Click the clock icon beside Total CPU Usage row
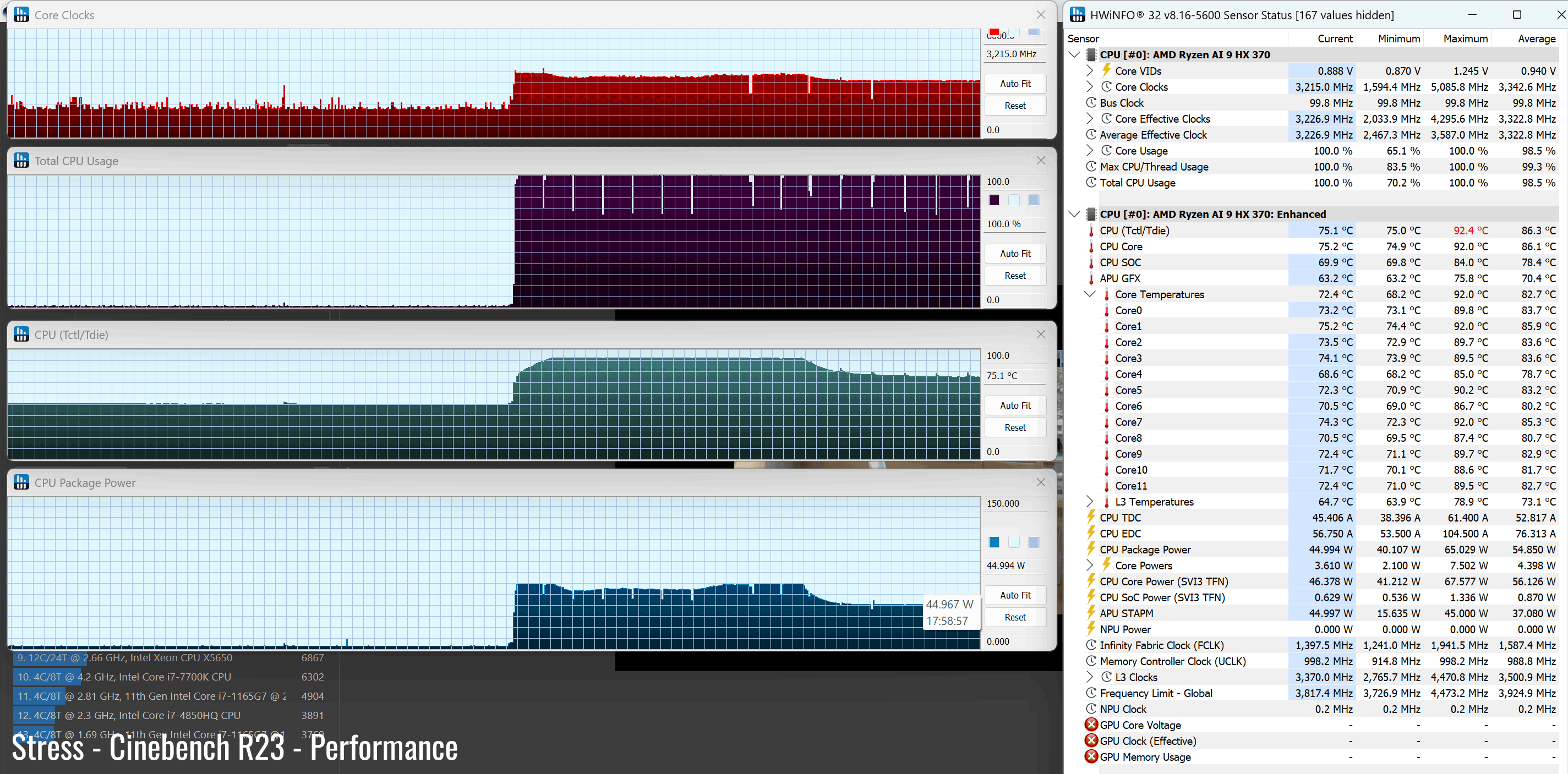The image size is (1568, 774). (x=1091, y=183)
